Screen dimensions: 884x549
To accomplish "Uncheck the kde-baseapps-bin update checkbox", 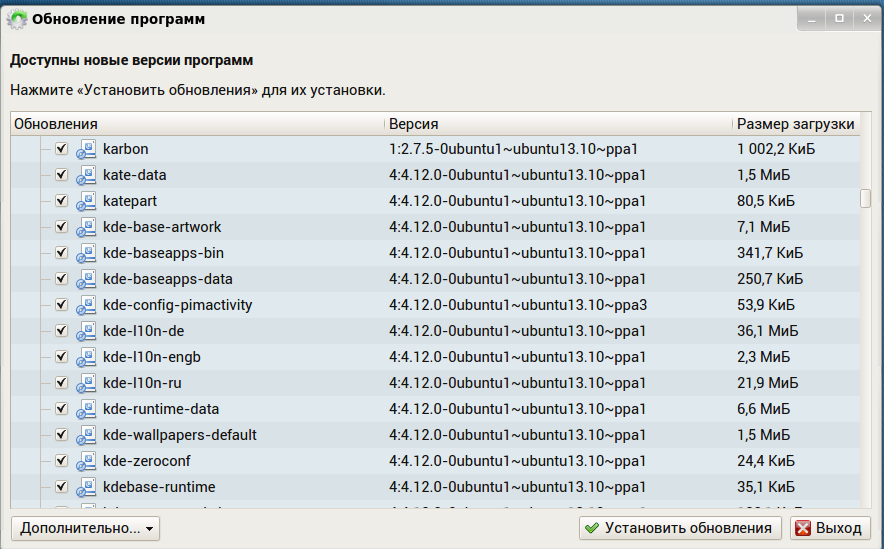I will coord(61,253).
